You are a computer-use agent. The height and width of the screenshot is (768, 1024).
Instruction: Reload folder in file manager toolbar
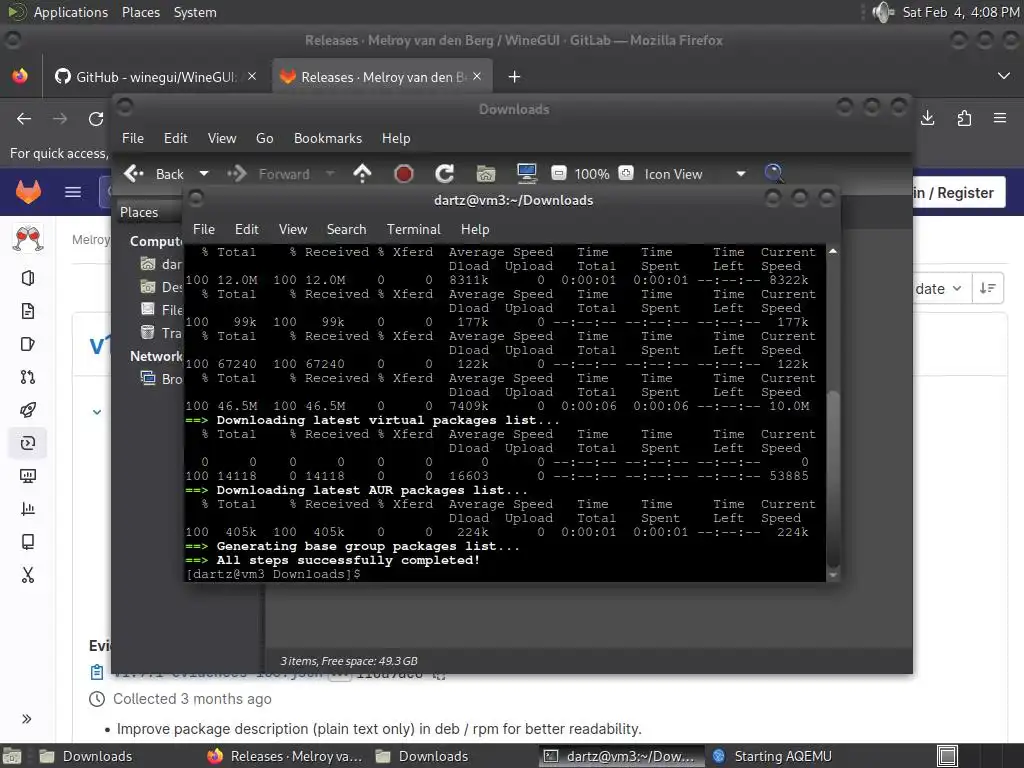[445, 173]
